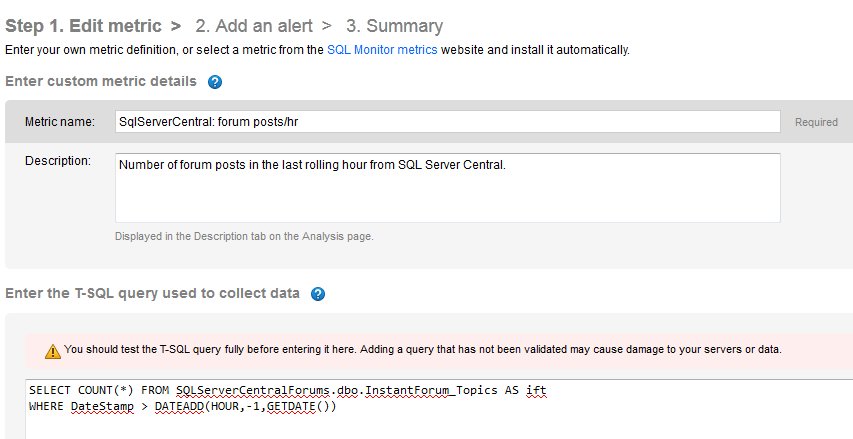Click the "Description:" label
Screen dimensions: 853x439
[58, 161]
